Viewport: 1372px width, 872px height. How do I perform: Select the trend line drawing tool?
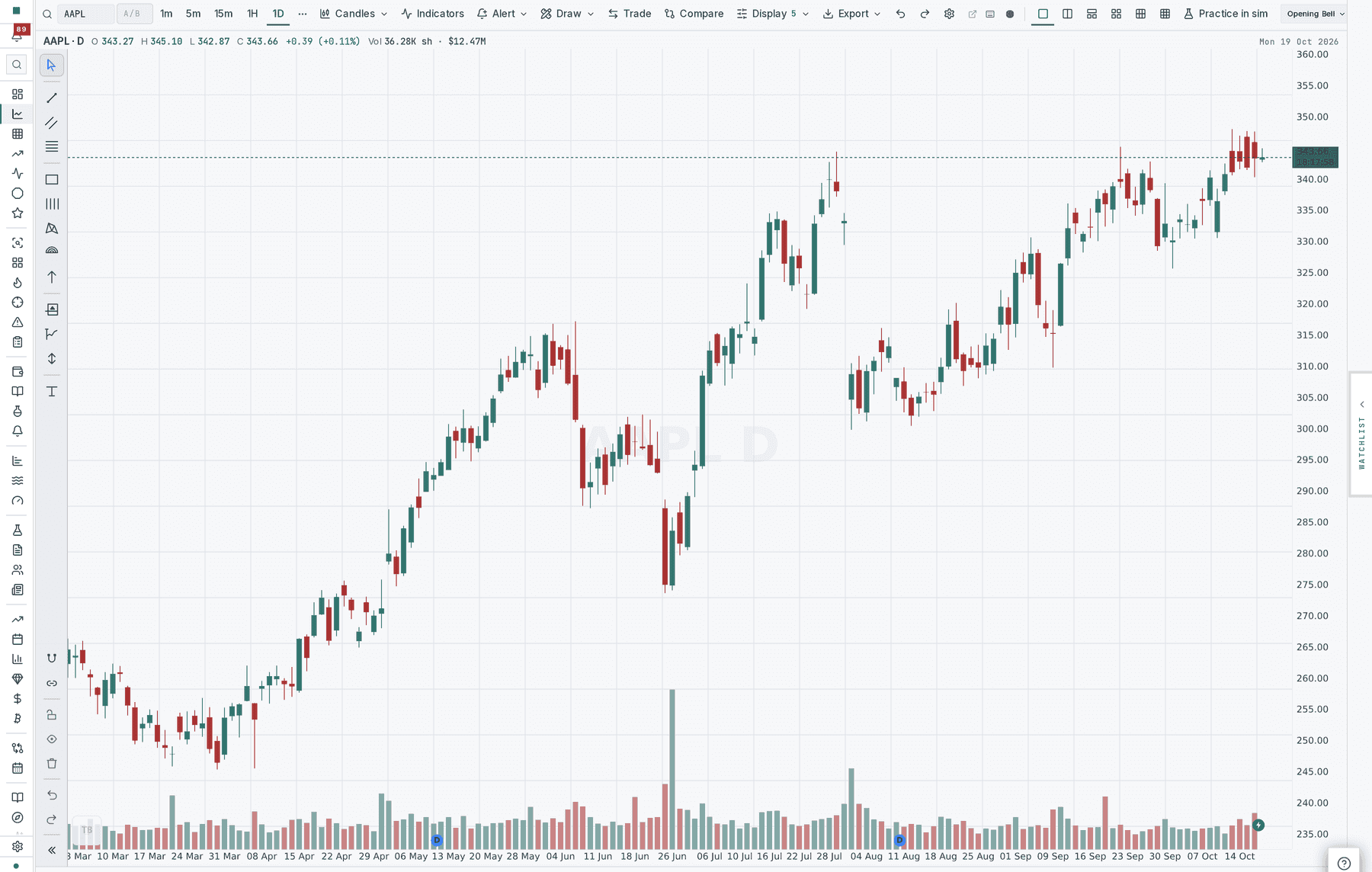point(52,98)
